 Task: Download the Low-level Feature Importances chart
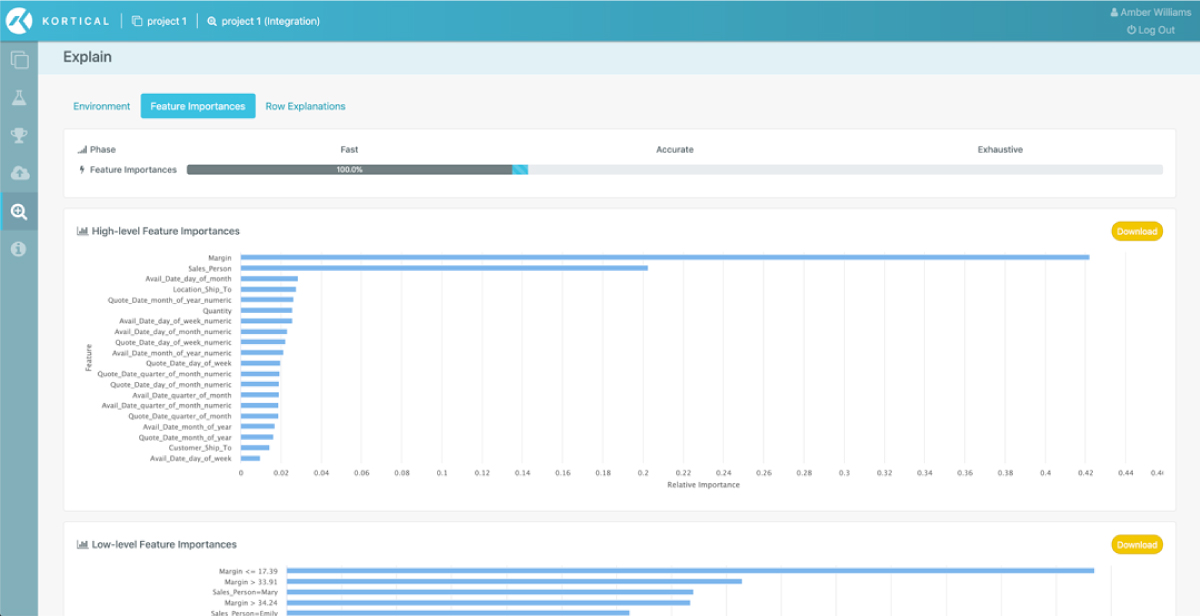tap(1137, 545)
